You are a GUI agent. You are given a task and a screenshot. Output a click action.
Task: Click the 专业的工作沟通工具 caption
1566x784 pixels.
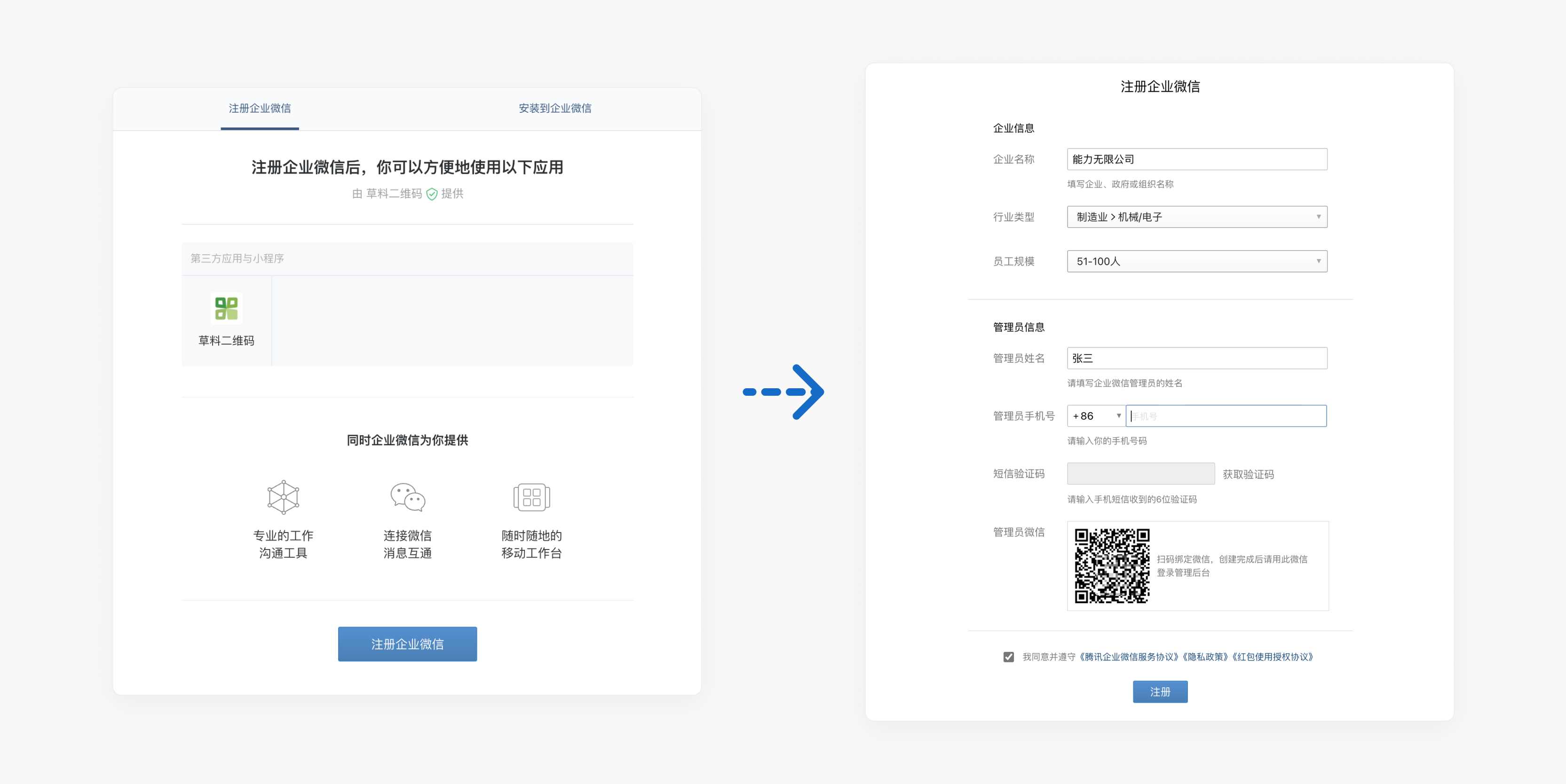pos(283,544)
